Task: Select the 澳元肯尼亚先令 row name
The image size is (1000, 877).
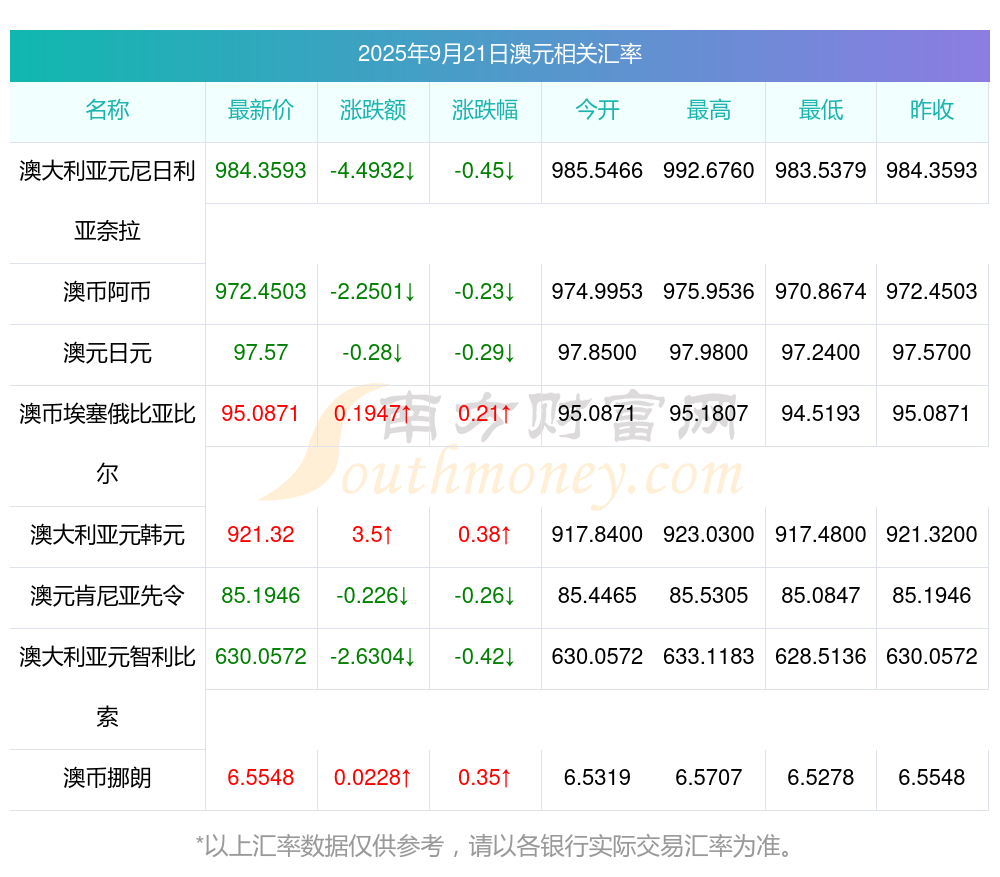Action: coord(107,596)
